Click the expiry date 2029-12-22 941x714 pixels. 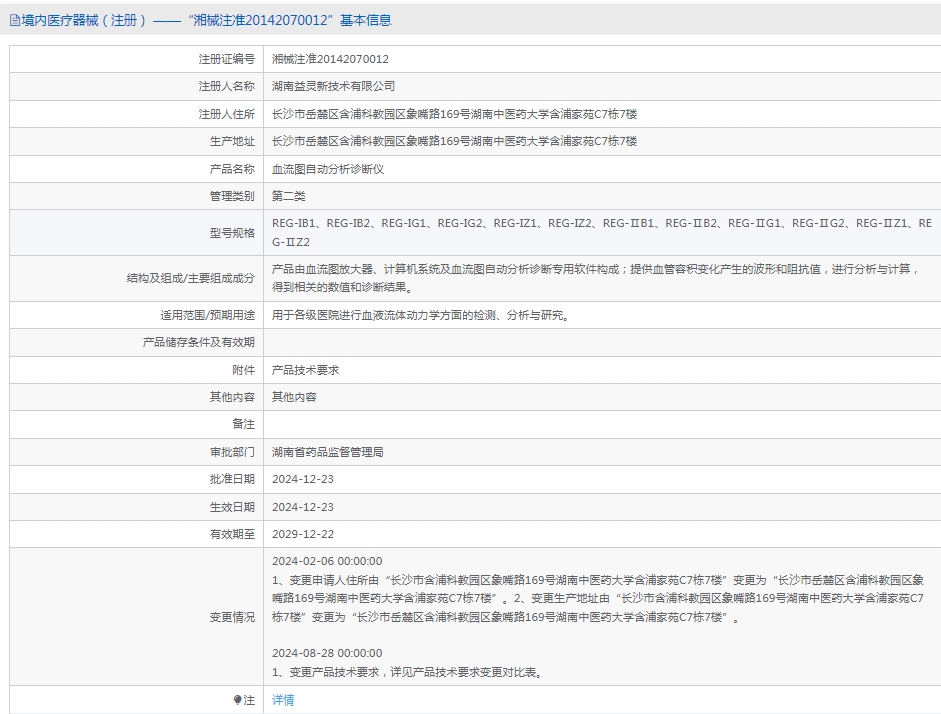(303, 534)
